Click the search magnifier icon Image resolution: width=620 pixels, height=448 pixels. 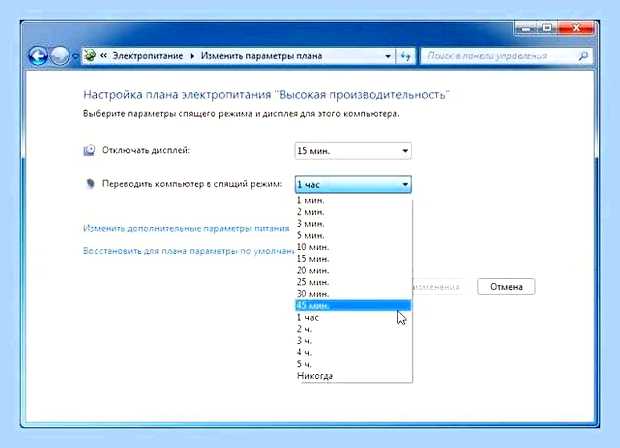click(583, 56)
